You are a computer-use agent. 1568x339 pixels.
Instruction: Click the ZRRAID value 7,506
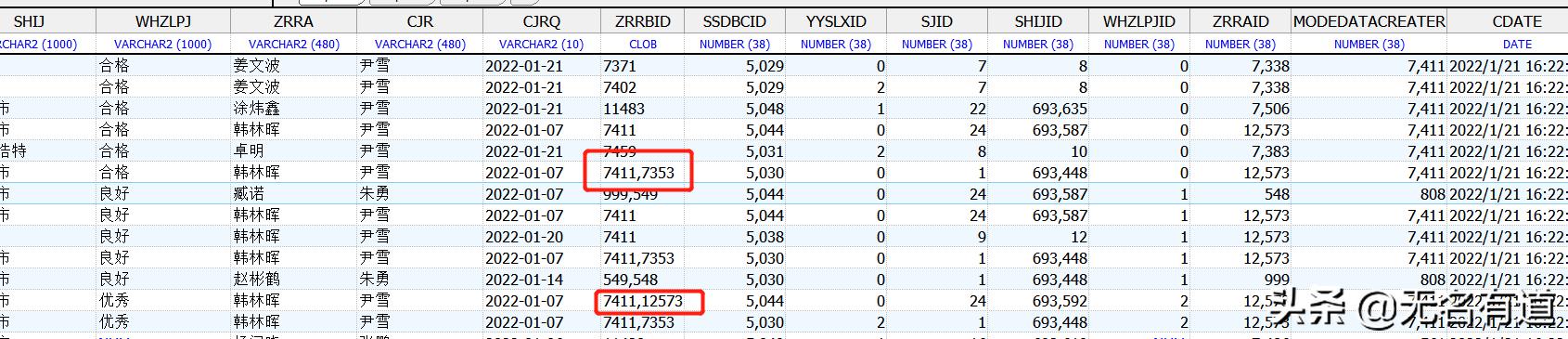1270,109
